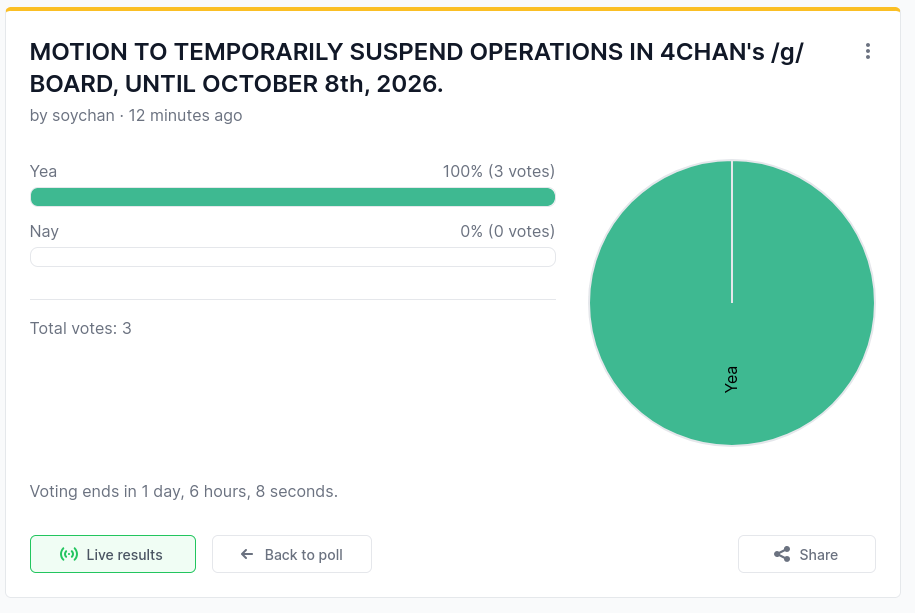The width and height of the screenshot is (915, 613).
Task: Open the Share button
Action: tap(806, 554)
